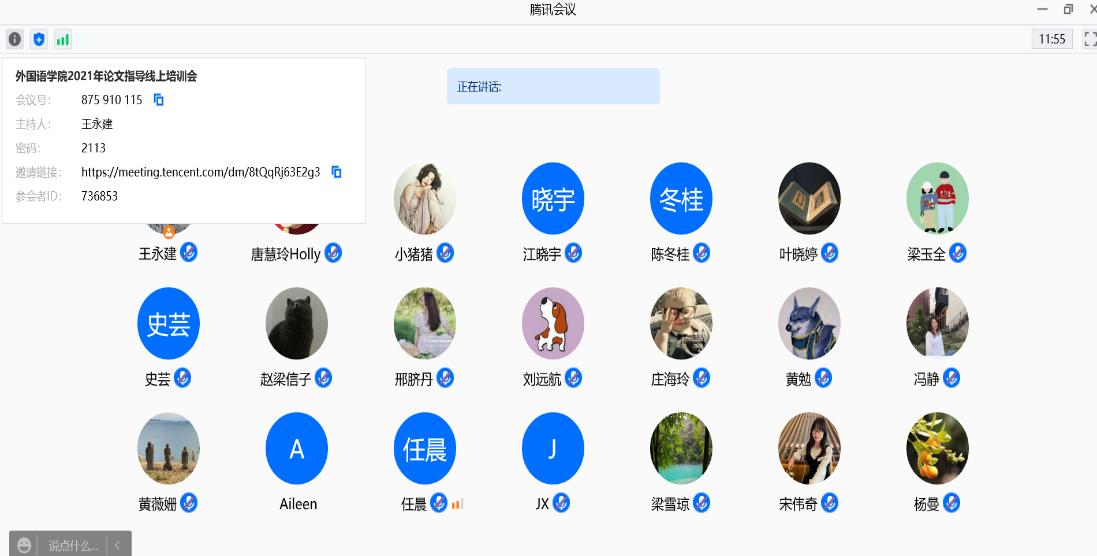Select the 陈冬桂 participant avatar

click(x=681, y=199)
